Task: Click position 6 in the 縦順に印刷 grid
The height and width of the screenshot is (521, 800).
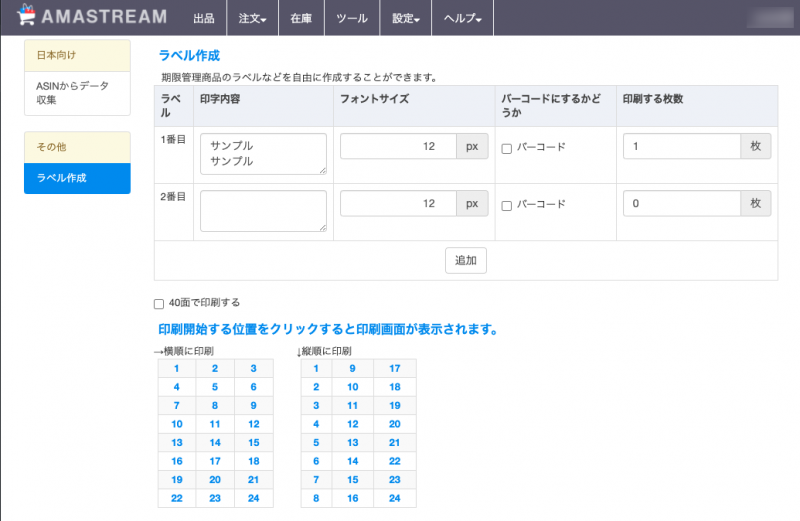Action: tap(316, 461)
